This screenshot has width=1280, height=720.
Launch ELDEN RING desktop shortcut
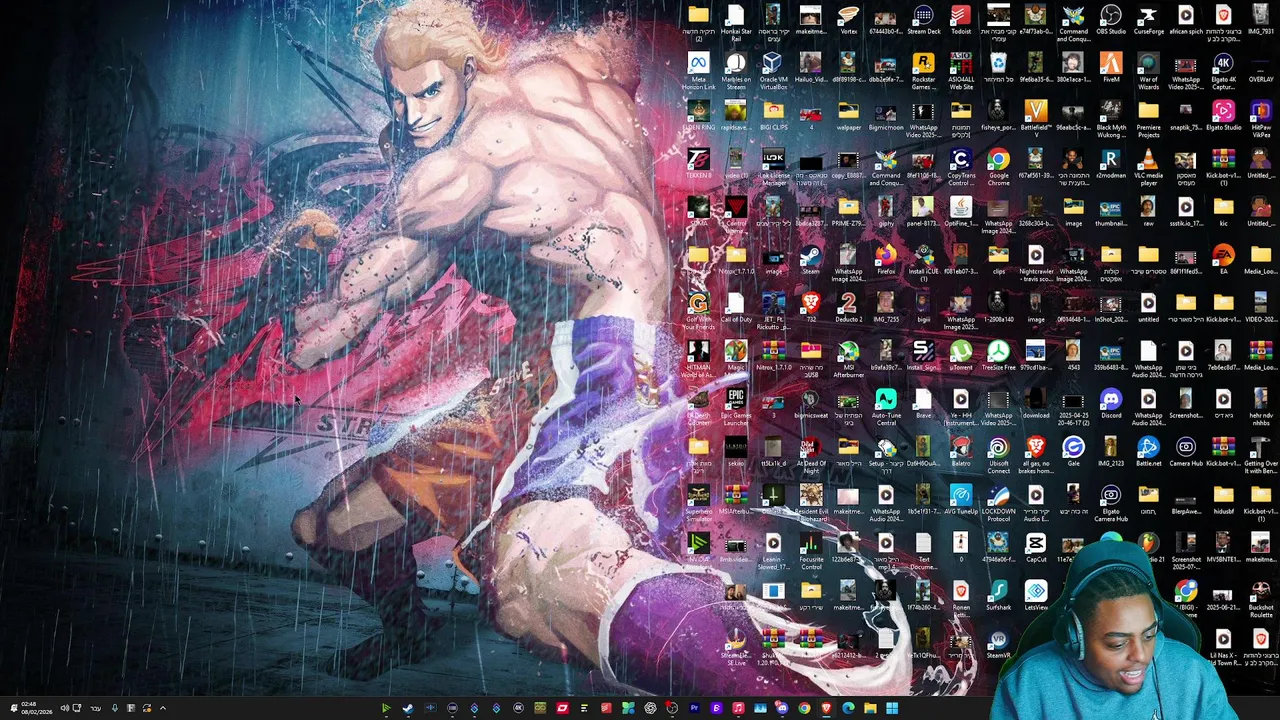[698, 116]
